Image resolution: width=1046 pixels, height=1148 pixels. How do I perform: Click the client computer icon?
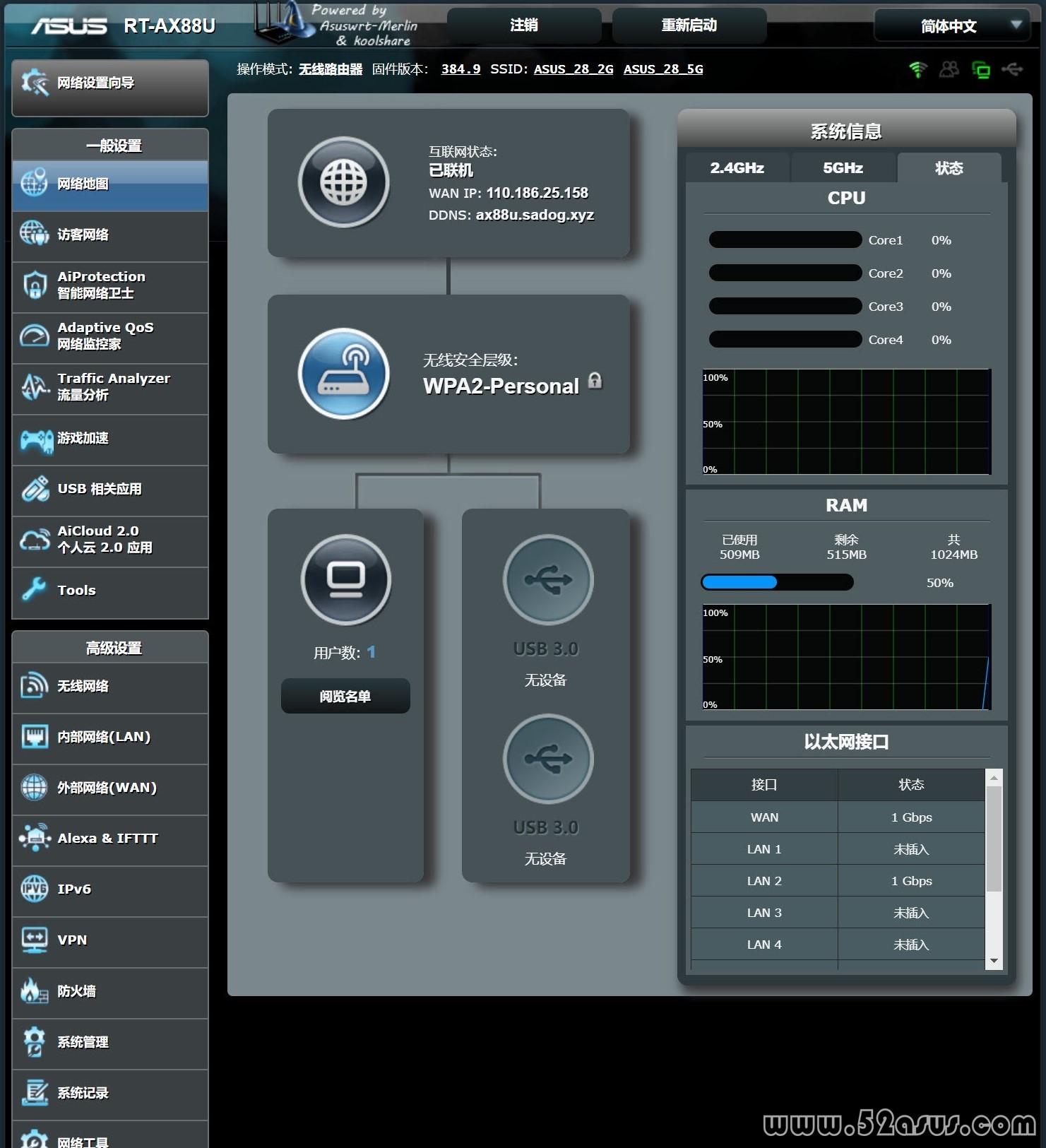[x=346, y=579]
